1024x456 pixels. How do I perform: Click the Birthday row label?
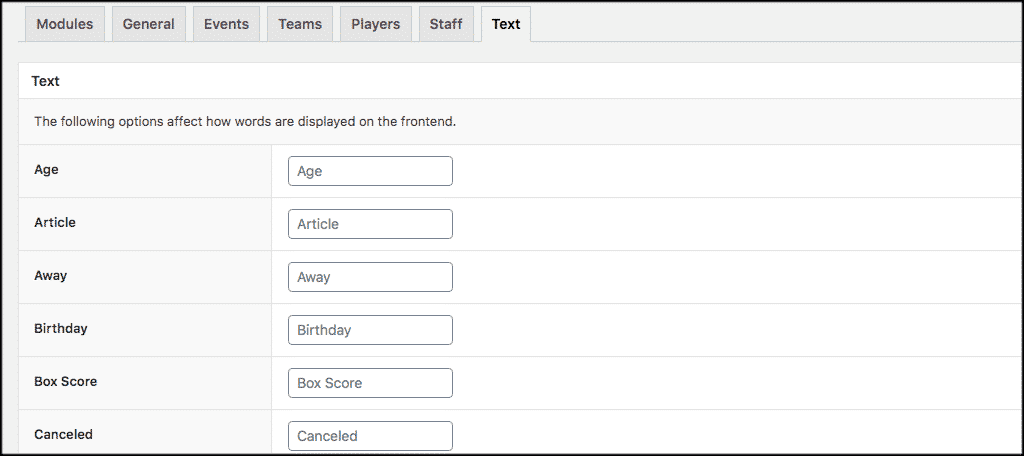click(x=61, y=329)
